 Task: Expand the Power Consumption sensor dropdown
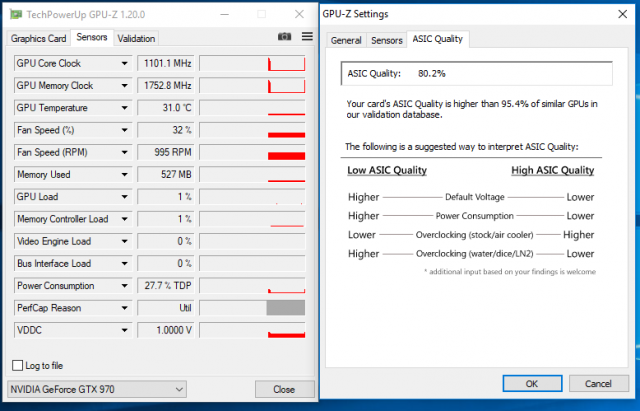124,286
